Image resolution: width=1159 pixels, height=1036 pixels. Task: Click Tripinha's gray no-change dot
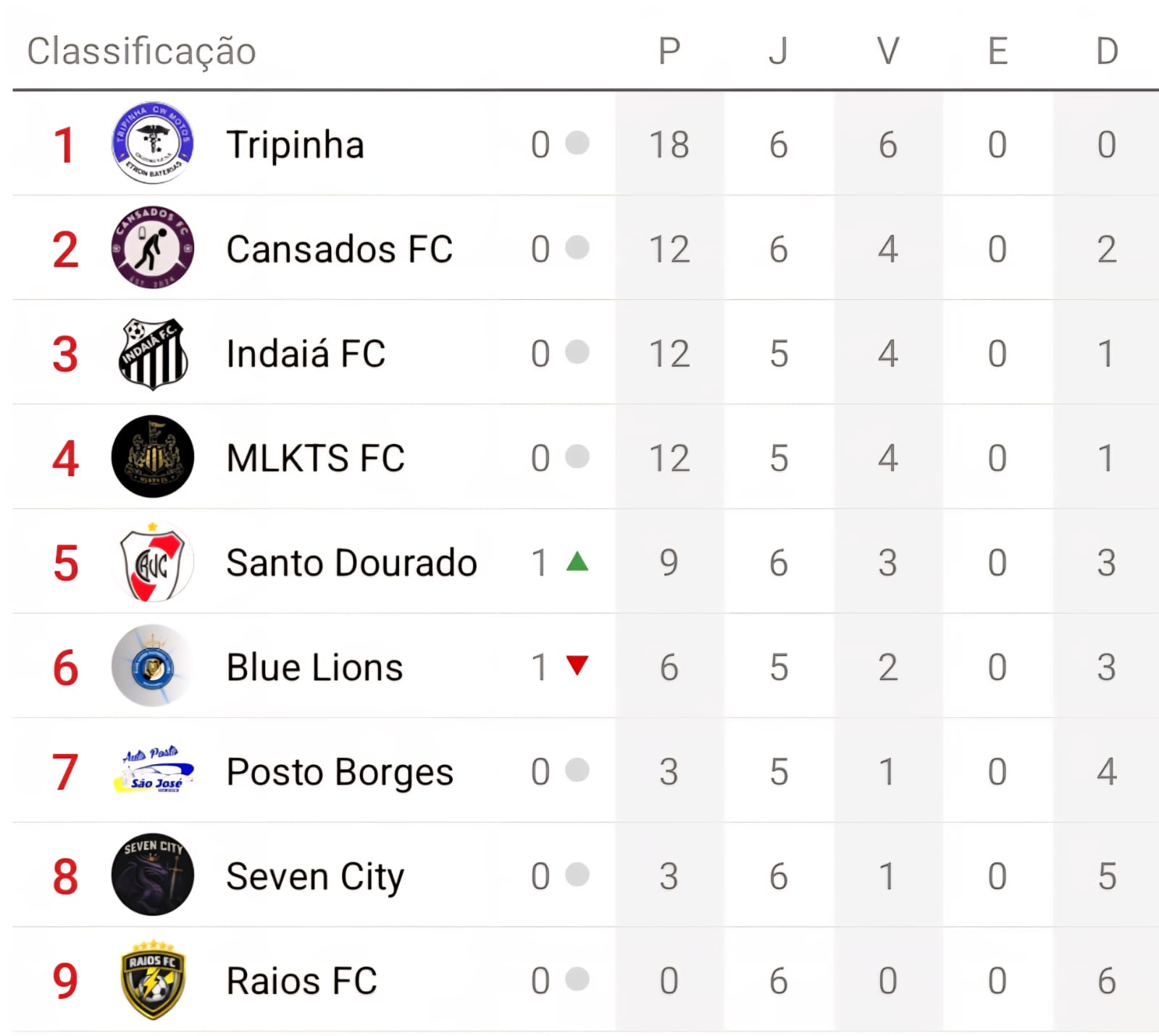pyautogui.click(x=577, y=143)
